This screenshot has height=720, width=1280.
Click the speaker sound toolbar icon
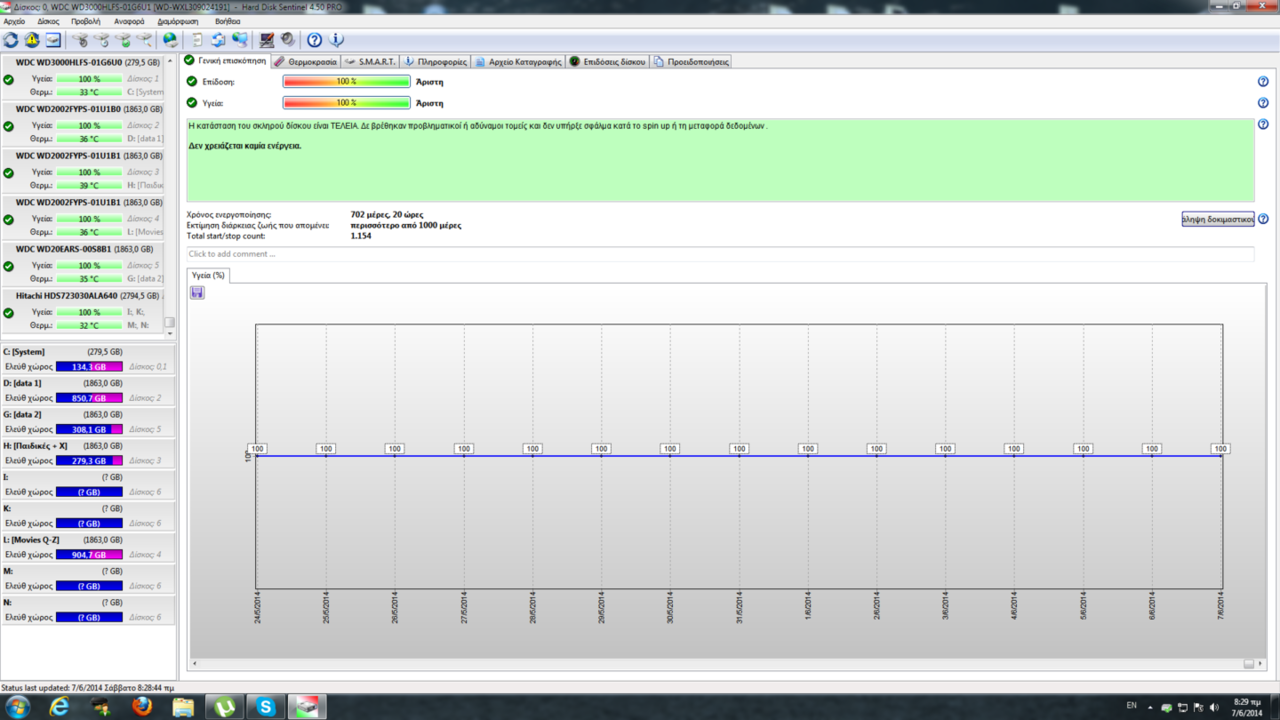288,40
